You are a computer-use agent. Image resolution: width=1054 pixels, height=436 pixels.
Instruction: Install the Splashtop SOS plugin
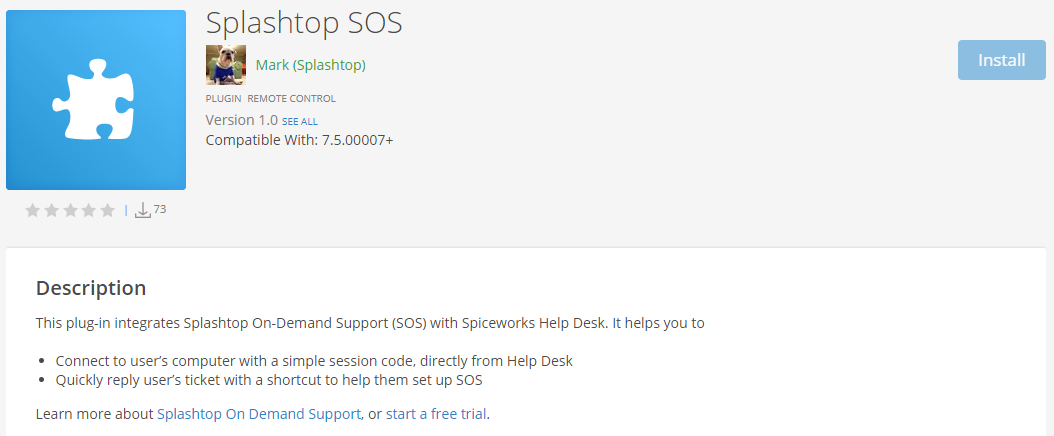tap(1001, 60)
